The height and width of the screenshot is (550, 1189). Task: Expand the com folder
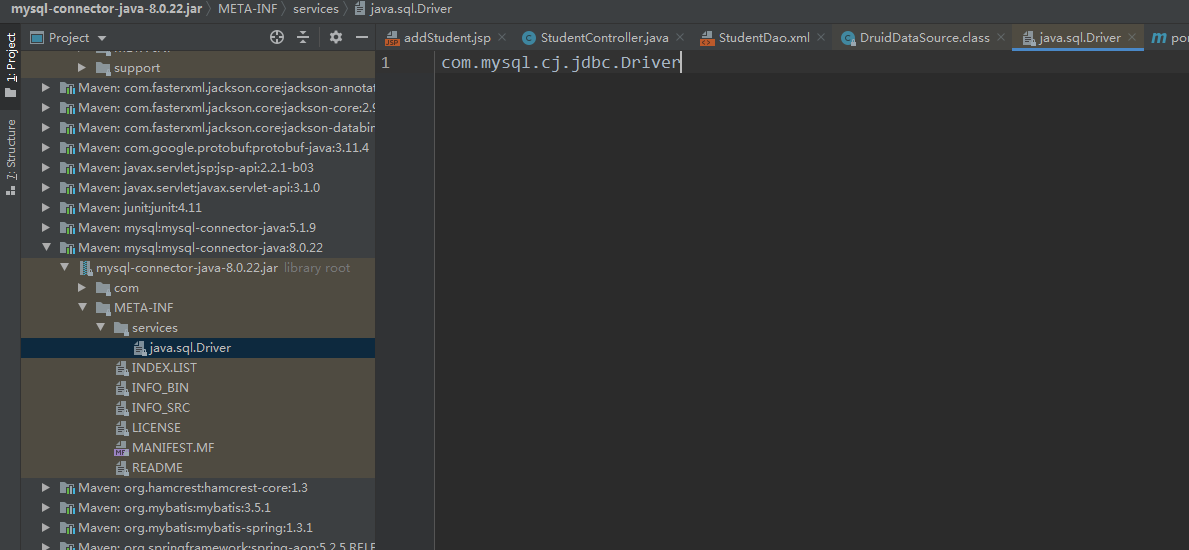pyautogui.click(x=82, y=288)
